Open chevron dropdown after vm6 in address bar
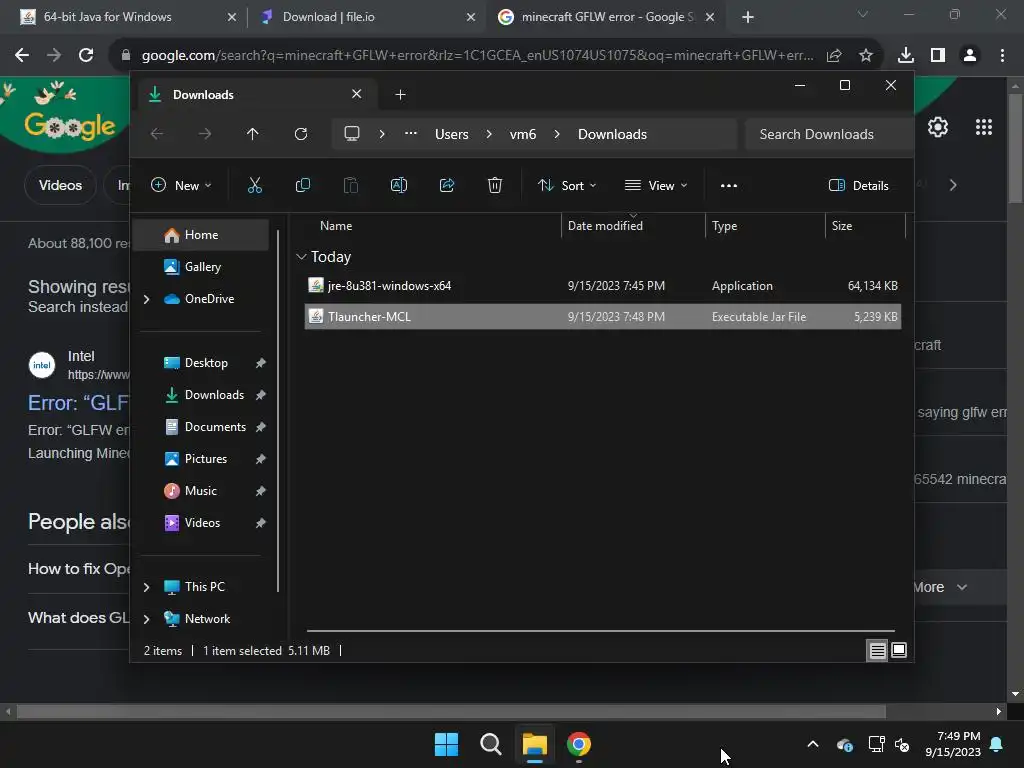This screenshot has height=768, width=1024. click(556, 134)
